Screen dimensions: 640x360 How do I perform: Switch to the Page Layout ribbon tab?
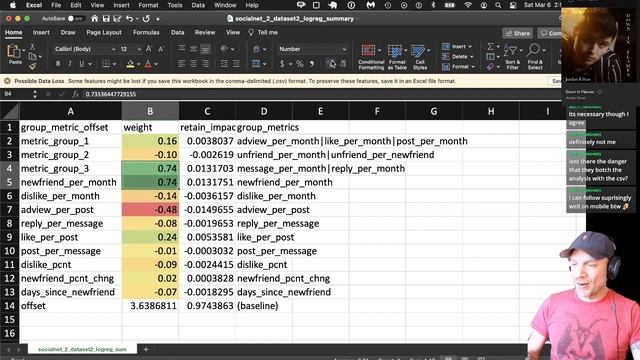pyautogui.click(x=104, y=33)
